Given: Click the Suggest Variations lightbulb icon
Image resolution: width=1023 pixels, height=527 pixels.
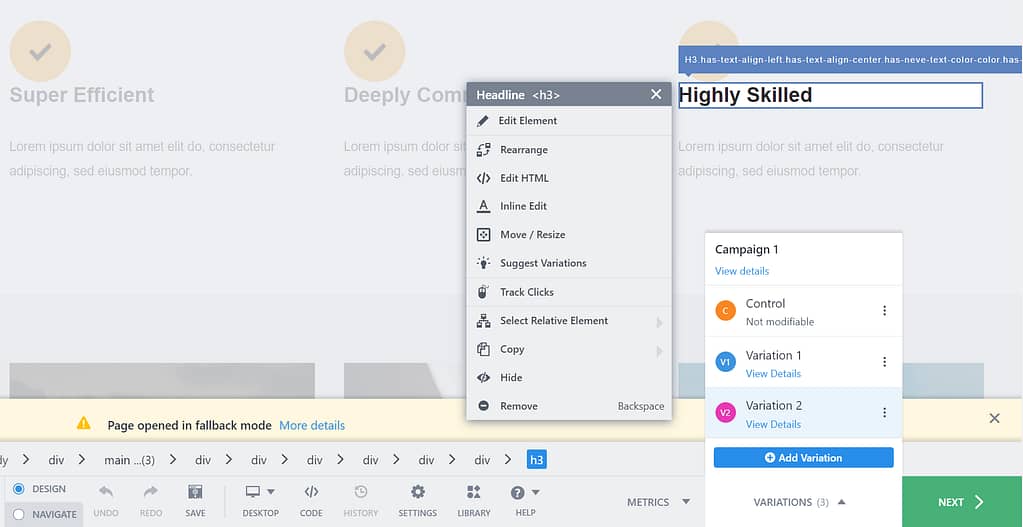Looking at the screenshot, I should (x=483, y=263).
